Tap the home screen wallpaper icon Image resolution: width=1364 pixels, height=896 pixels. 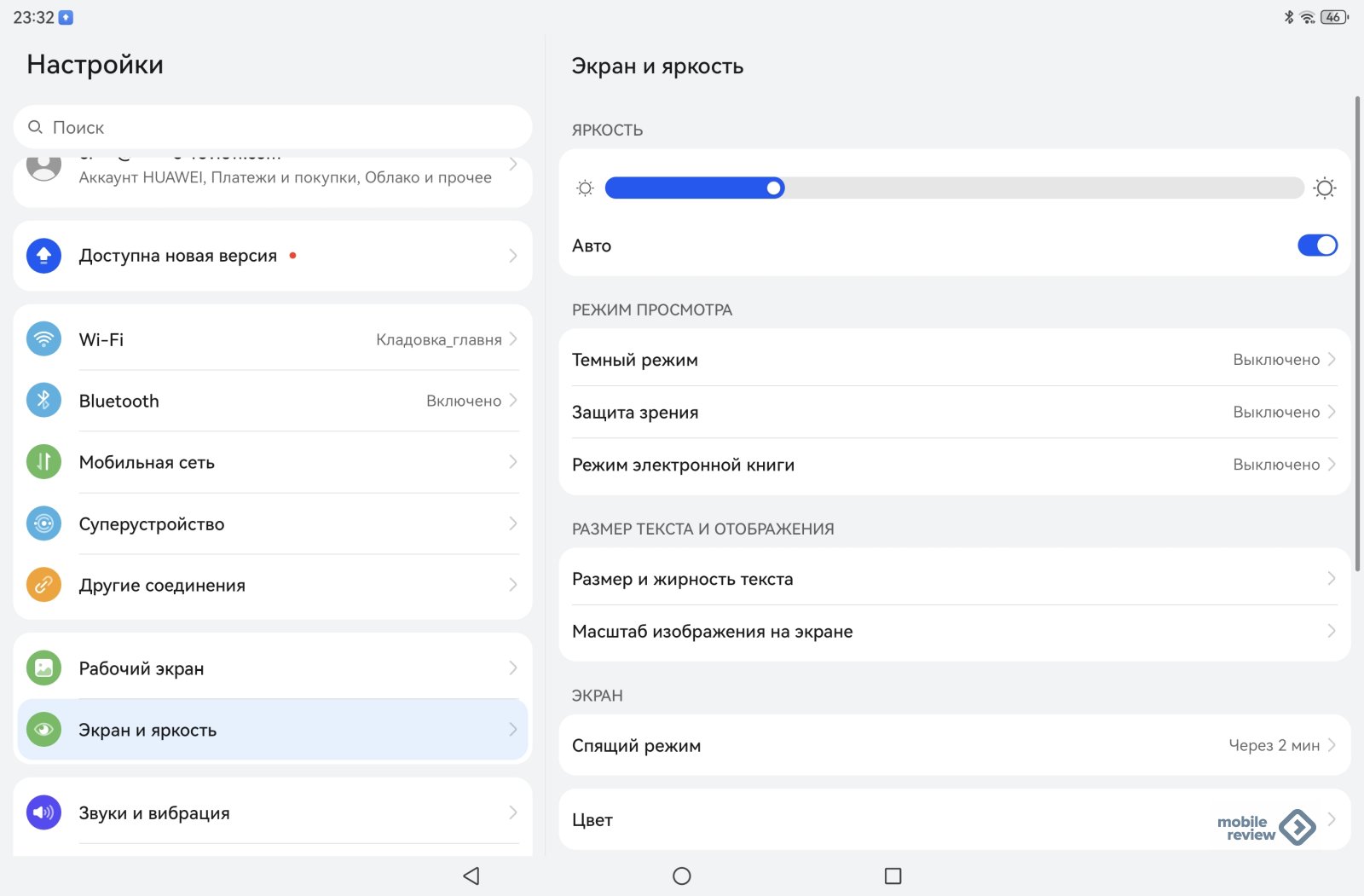(43, 668)
